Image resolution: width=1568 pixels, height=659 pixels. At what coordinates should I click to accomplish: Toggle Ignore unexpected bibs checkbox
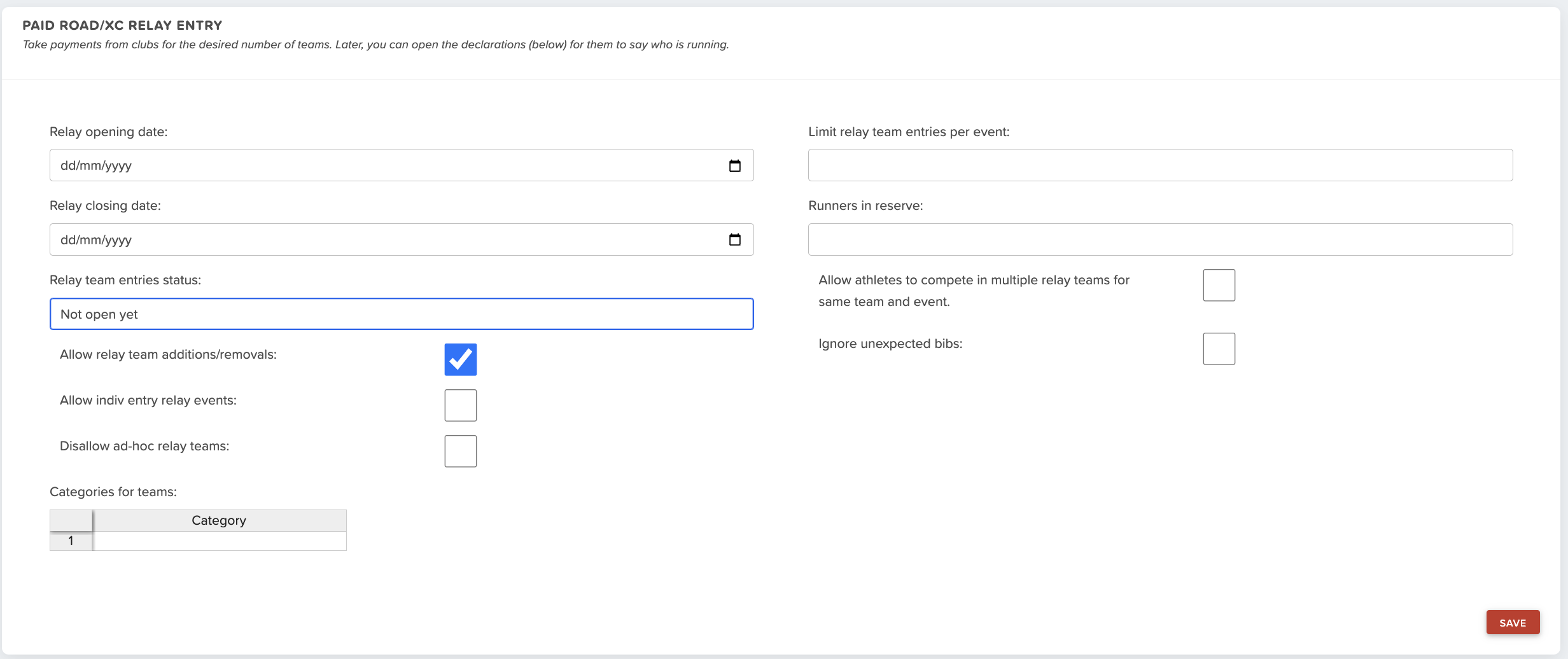click(1219, 349)
